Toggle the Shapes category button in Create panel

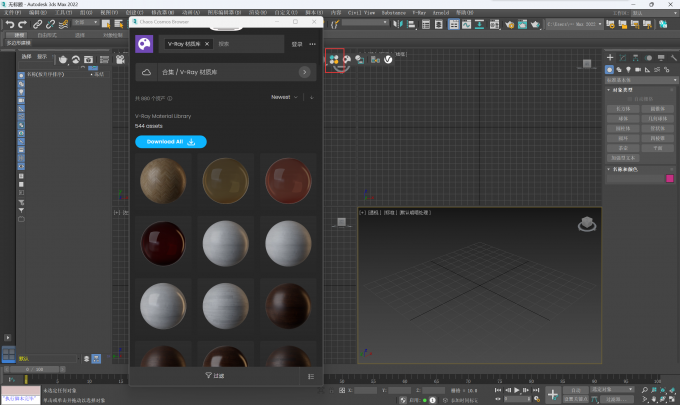click(619, 69)
